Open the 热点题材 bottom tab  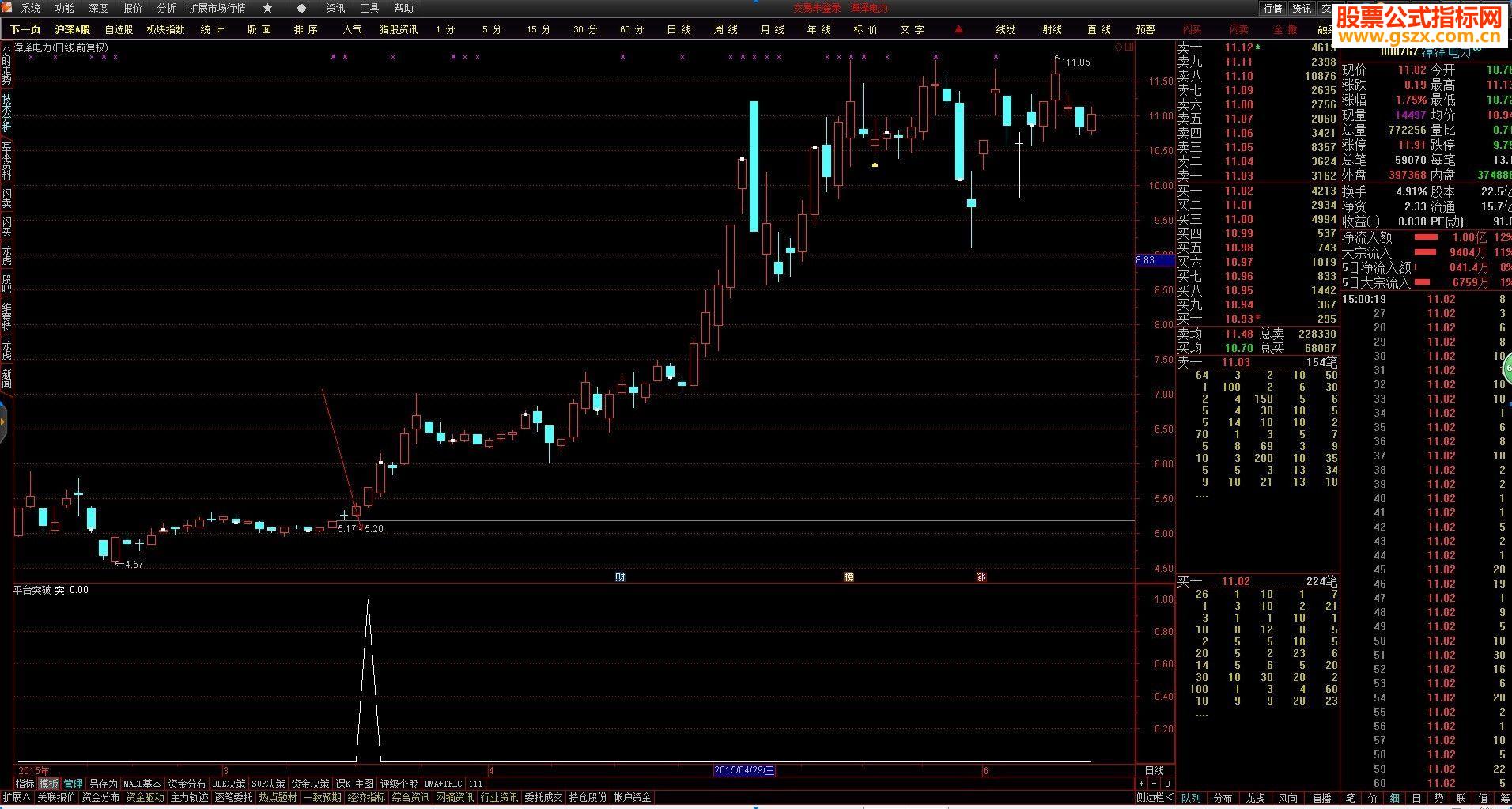pyautogui.click(x=278, y=797)
